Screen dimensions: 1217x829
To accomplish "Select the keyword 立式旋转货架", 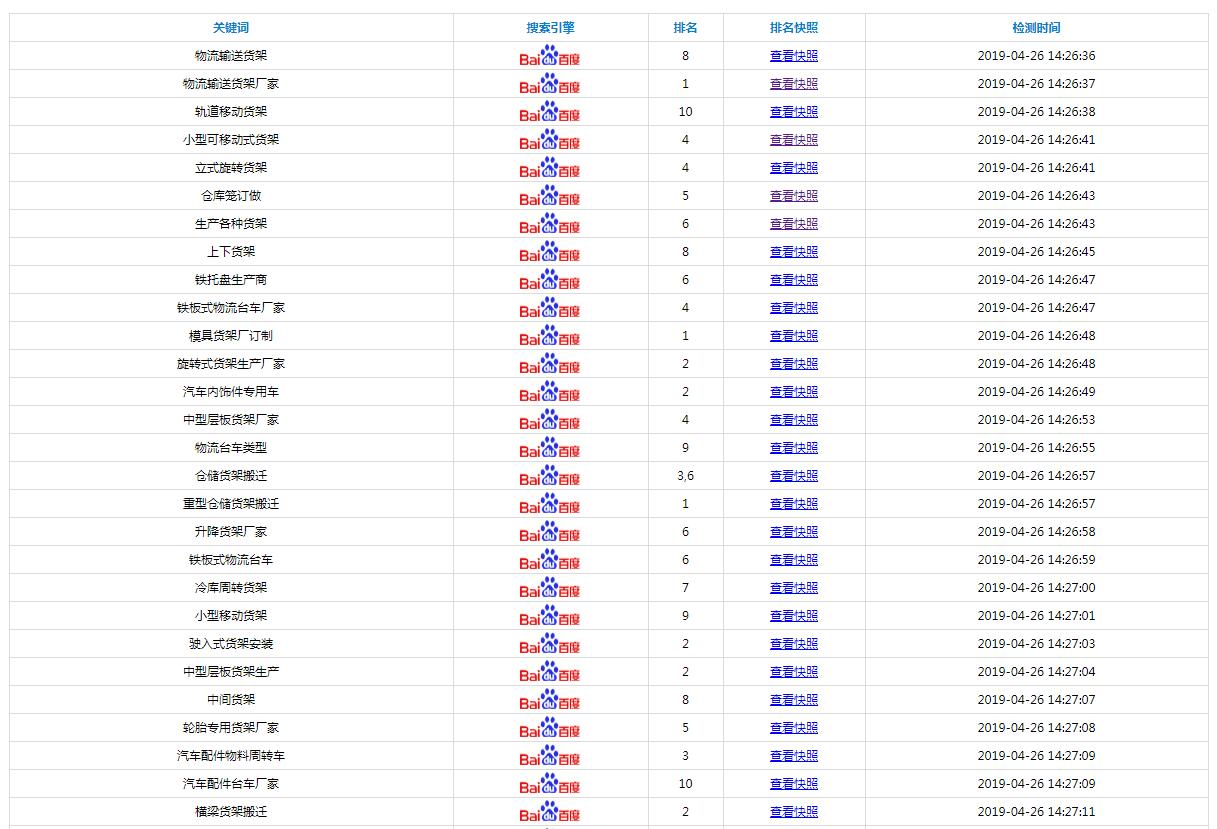I will 231,168.
